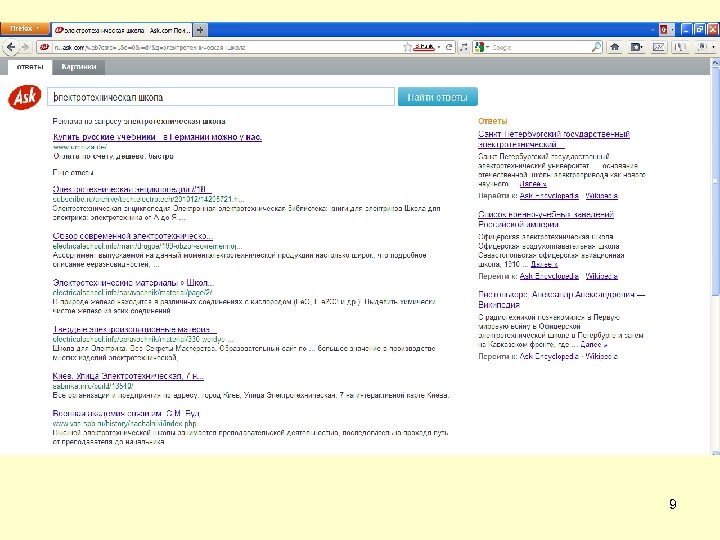Open the bookmarks menu icon
Viewport: 720px width, 540px height.
pyautogui.click(x=636, y=47)
